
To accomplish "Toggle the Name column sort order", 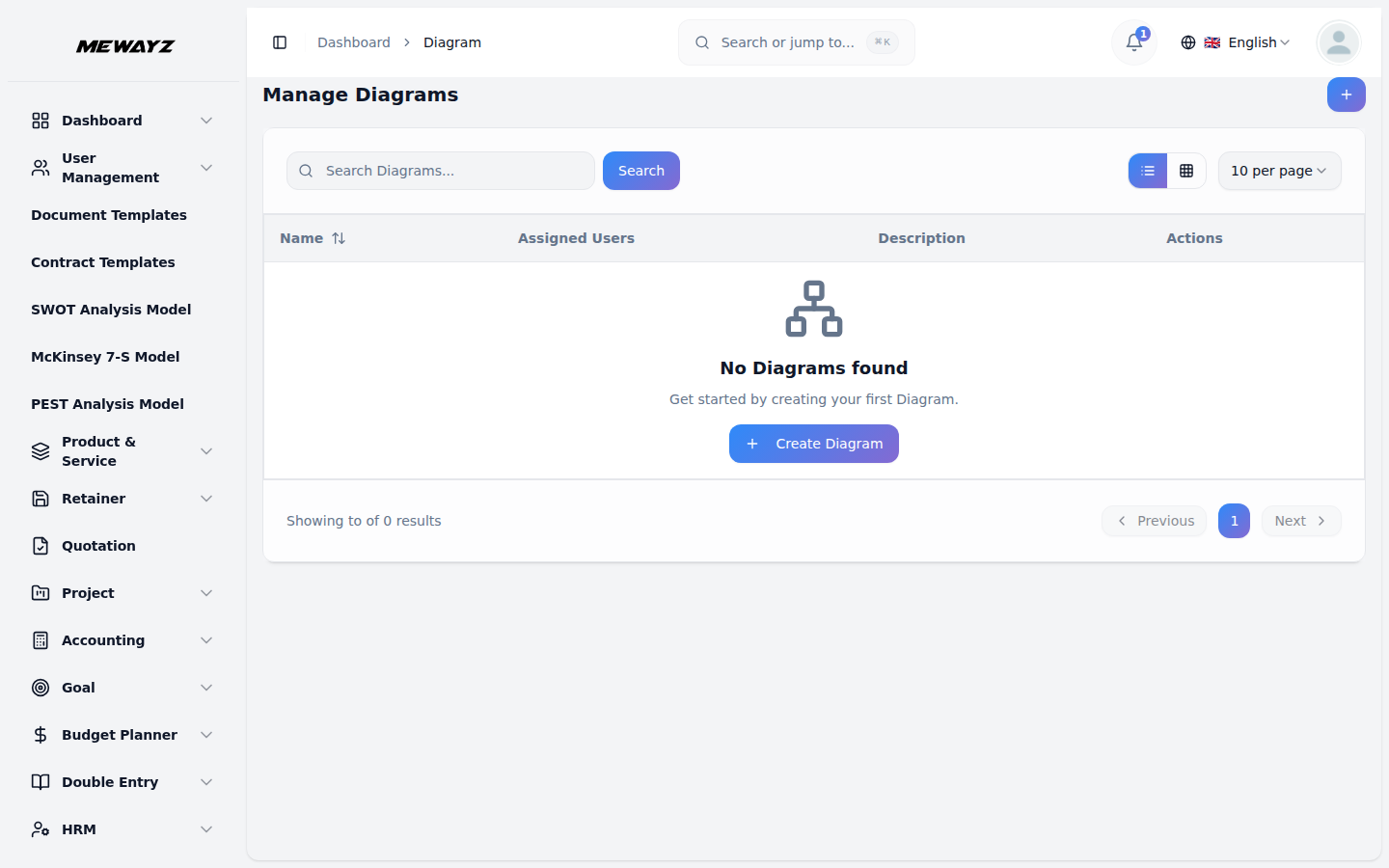I will [x=339, y=237].
